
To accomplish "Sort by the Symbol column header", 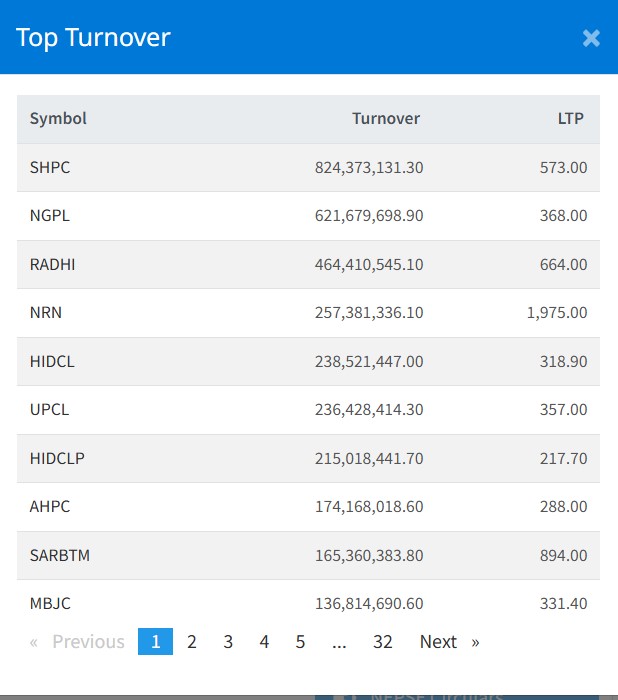I will point(58,118).
